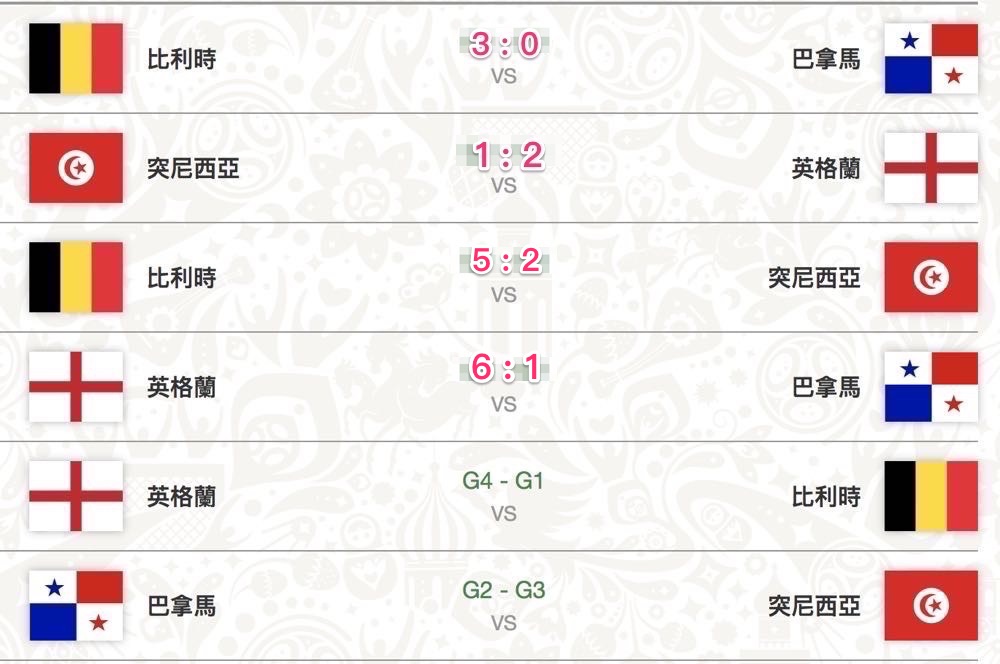Open the 比利時 team name beside the 3:0 score
Screen dimensions: 1000x664
coord(182,59)
